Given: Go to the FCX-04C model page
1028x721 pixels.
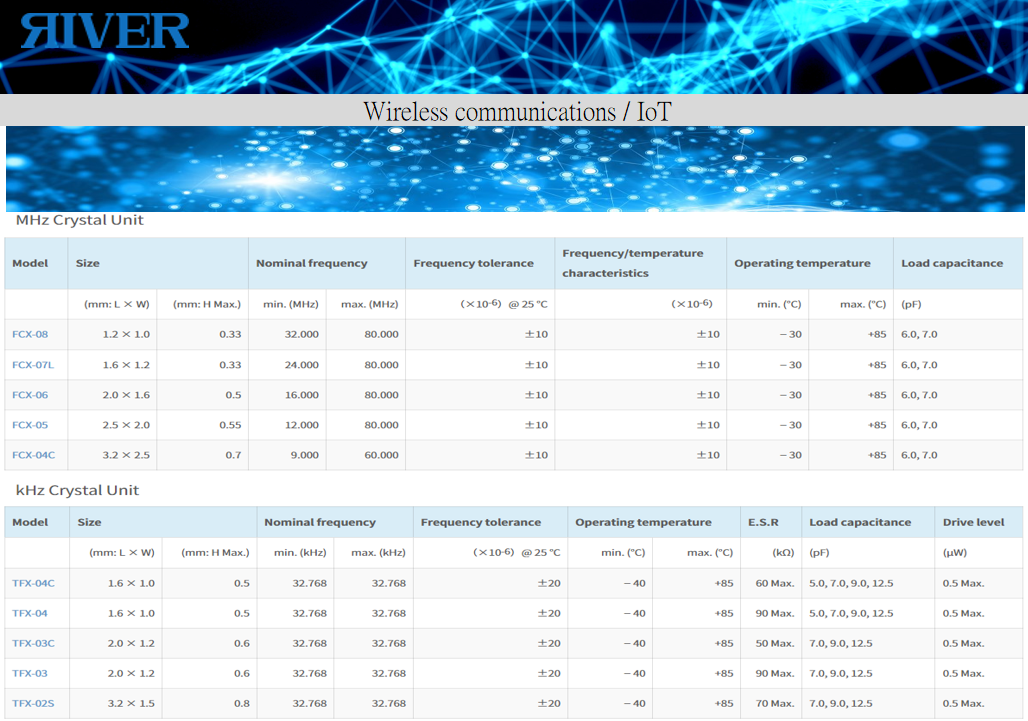Looking at the screenshot, I should [x=33, y=455].
